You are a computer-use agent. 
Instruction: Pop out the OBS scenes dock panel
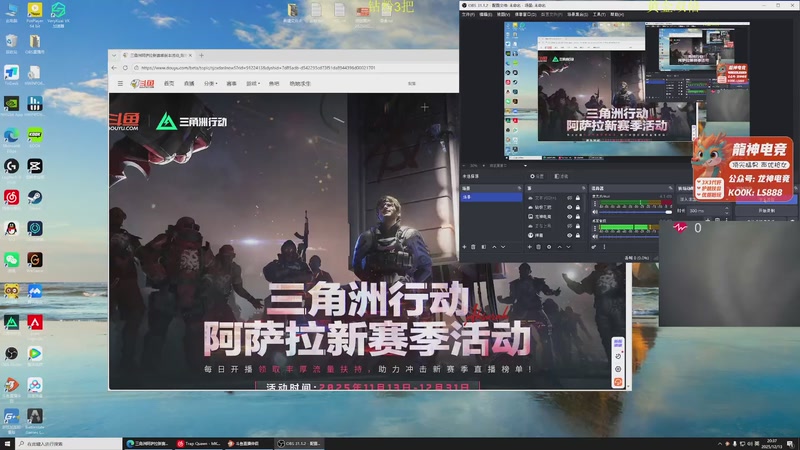pyautogui.click(x=519, y=188)
